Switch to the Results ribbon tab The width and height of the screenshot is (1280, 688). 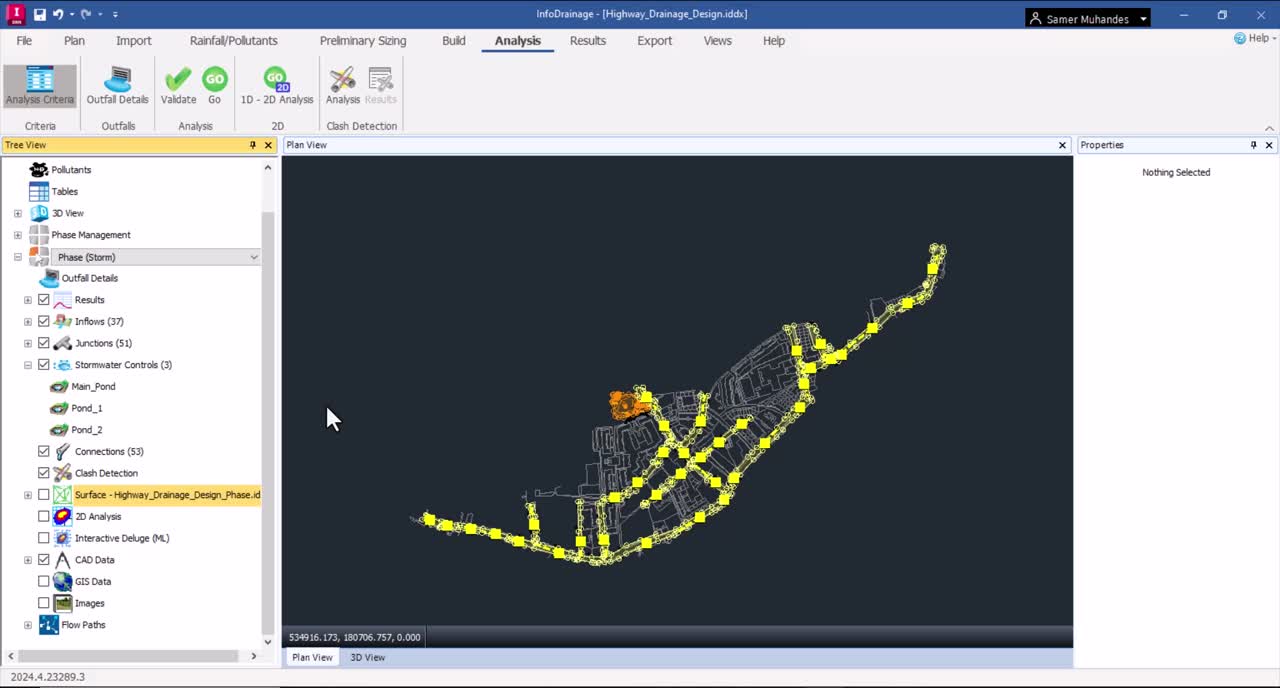[x=588, y=41]
